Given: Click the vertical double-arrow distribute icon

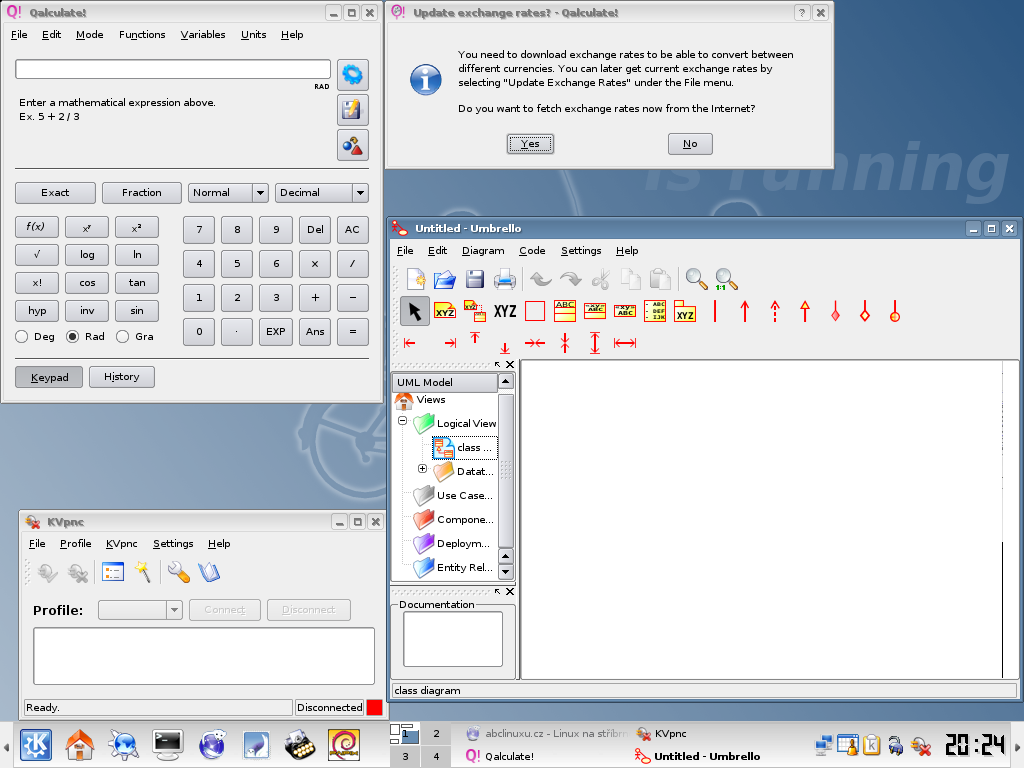Looking at the screenshot, I should click(595, 343).
